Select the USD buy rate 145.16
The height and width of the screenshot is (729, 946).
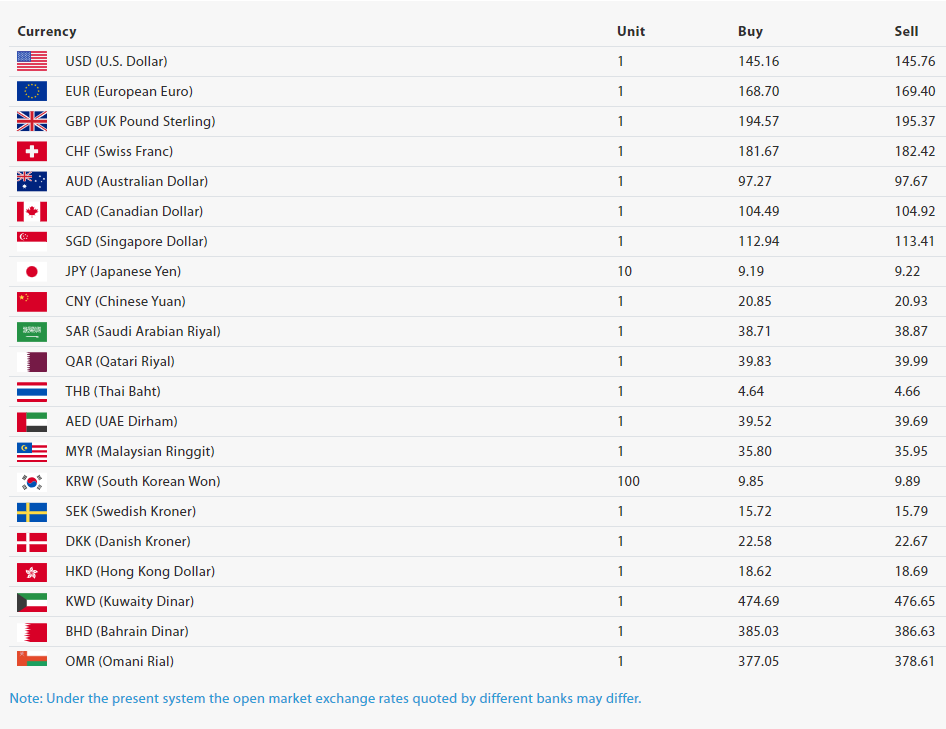(758, 61)
